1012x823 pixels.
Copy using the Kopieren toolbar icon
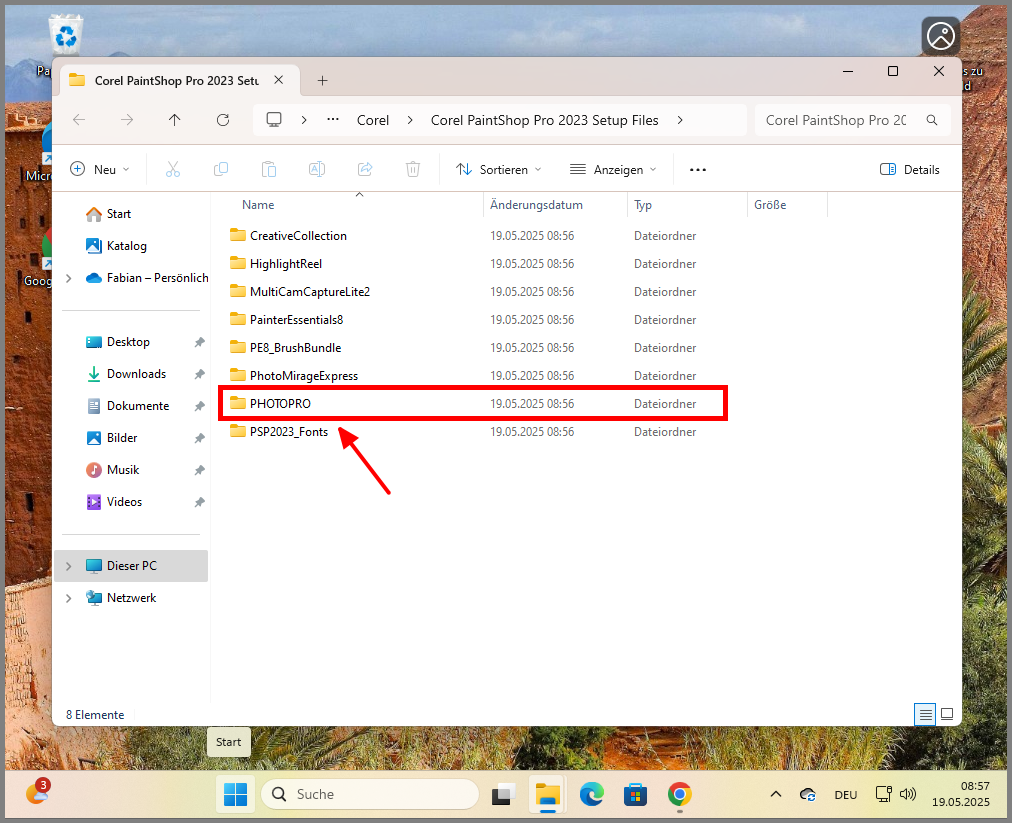coord(220,169)
